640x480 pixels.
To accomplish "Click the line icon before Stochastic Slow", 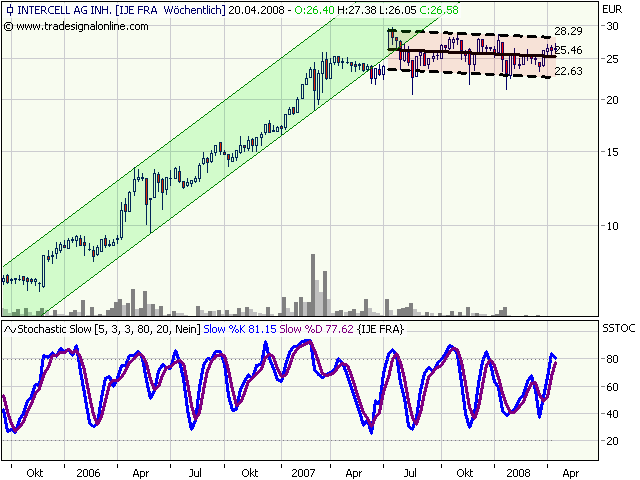I will 9,328.
